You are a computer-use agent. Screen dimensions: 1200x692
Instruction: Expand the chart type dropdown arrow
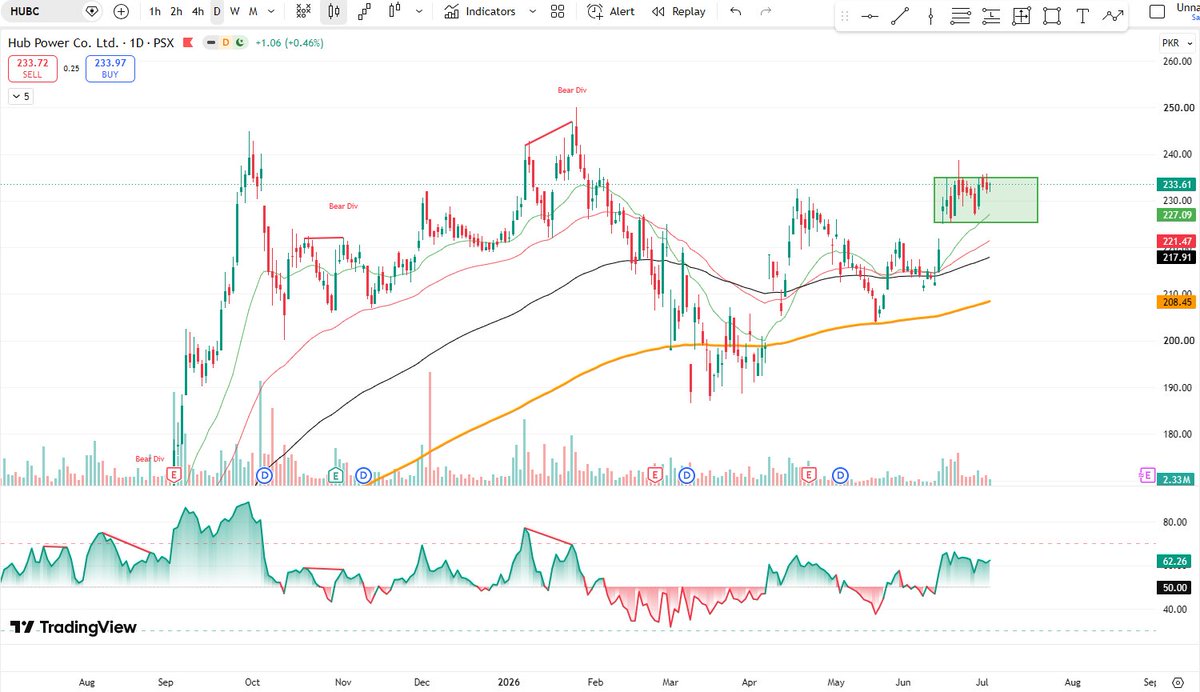click(x=419, y=11)
